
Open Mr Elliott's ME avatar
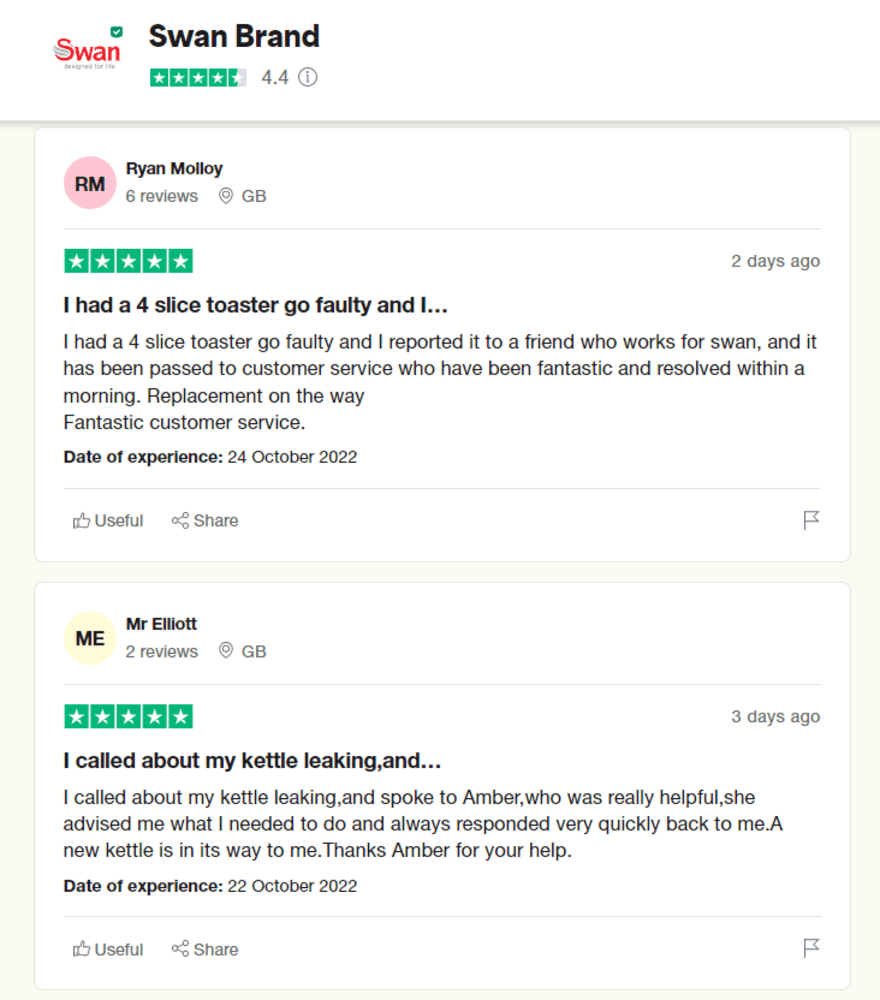(90, 638)
